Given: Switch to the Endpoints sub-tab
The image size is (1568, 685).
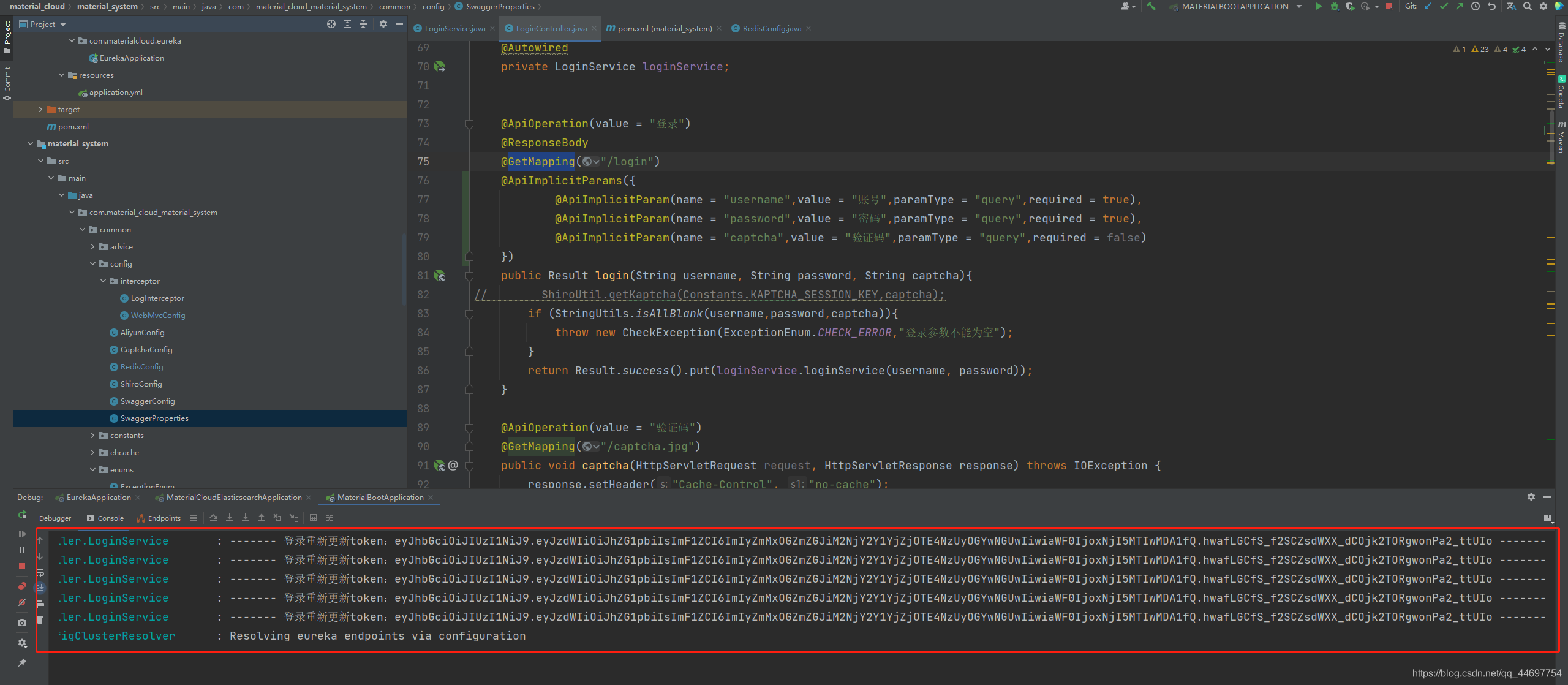Looking at the screenshot, I should (159, 518).
